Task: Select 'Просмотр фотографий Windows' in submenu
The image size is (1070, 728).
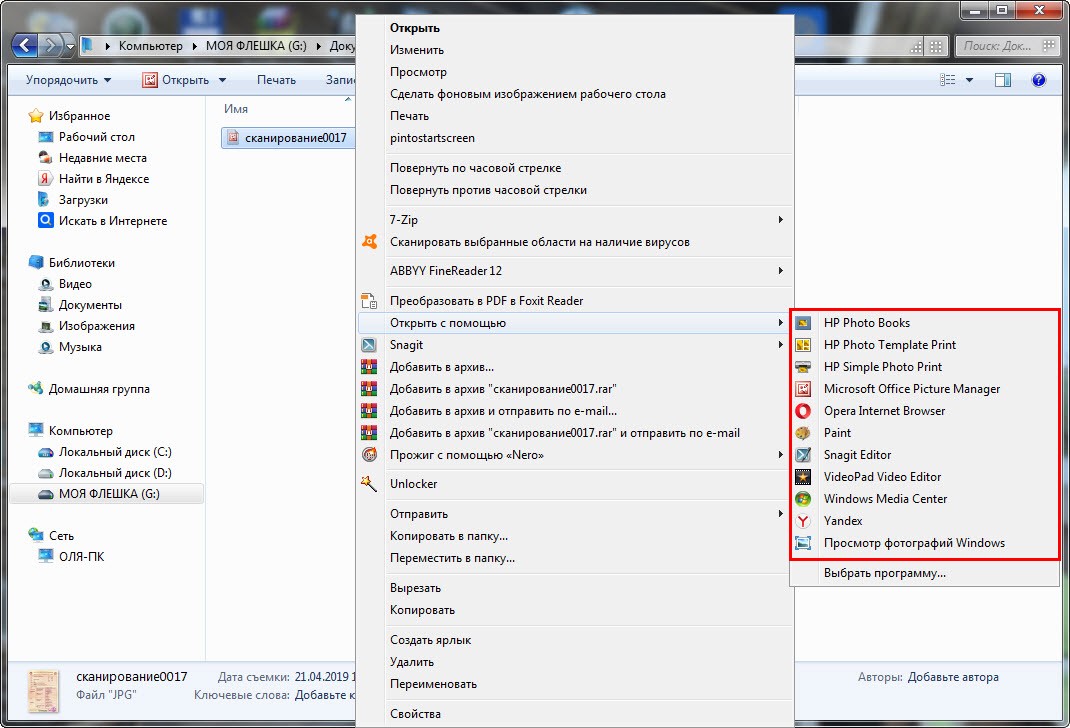Action: 914,543
